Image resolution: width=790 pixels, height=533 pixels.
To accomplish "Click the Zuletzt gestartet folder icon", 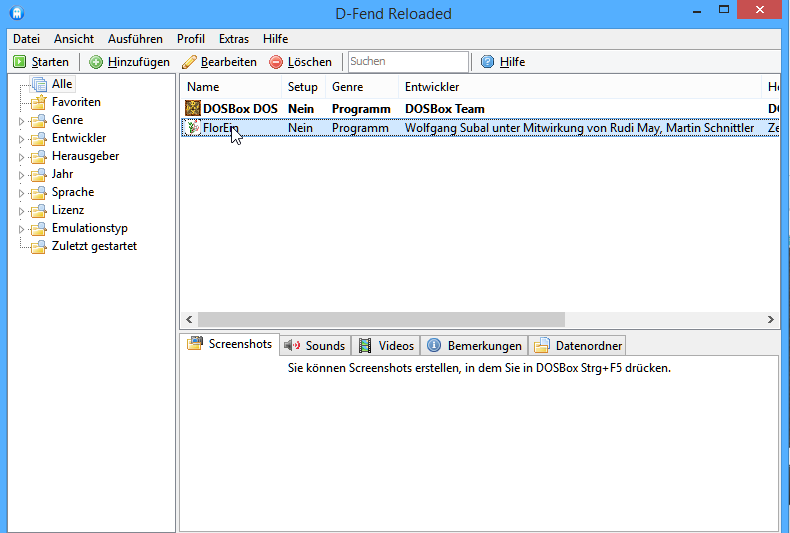I will (x=39, y=247).
